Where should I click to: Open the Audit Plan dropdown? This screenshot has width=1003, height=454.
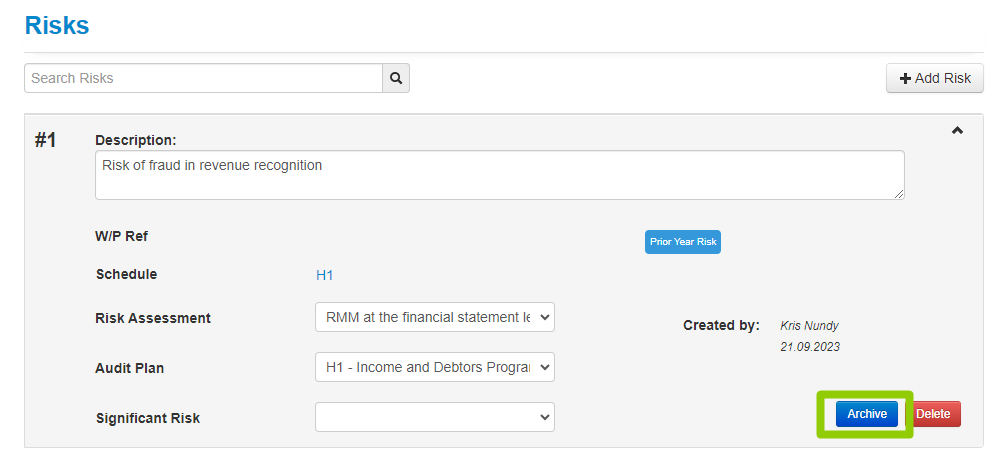pyautogui.click(x=434, y=367)
